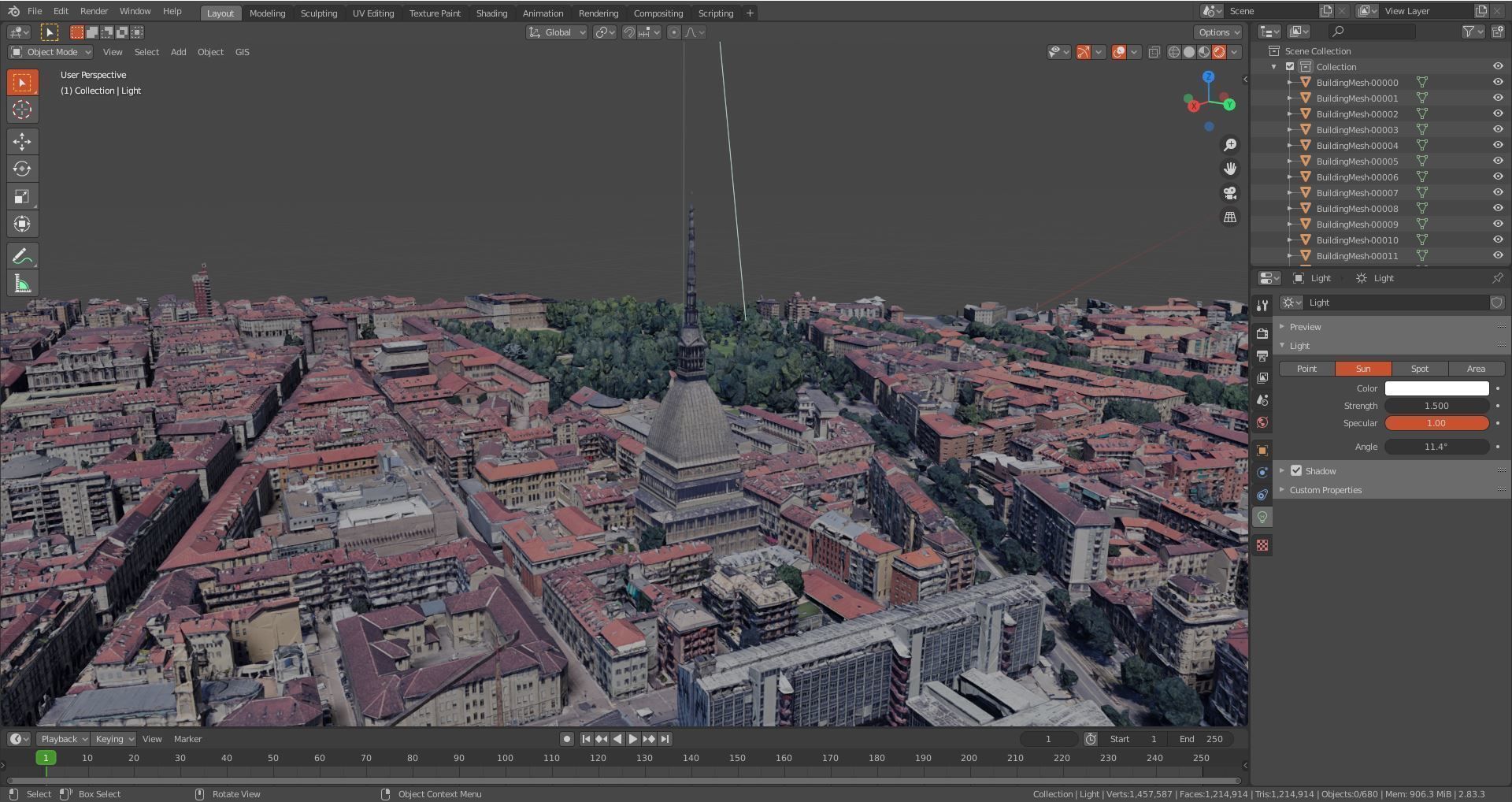The image size is (1512, 802).
Task: Switch to wireframe viewport shading
Action: pos(1174,52)
